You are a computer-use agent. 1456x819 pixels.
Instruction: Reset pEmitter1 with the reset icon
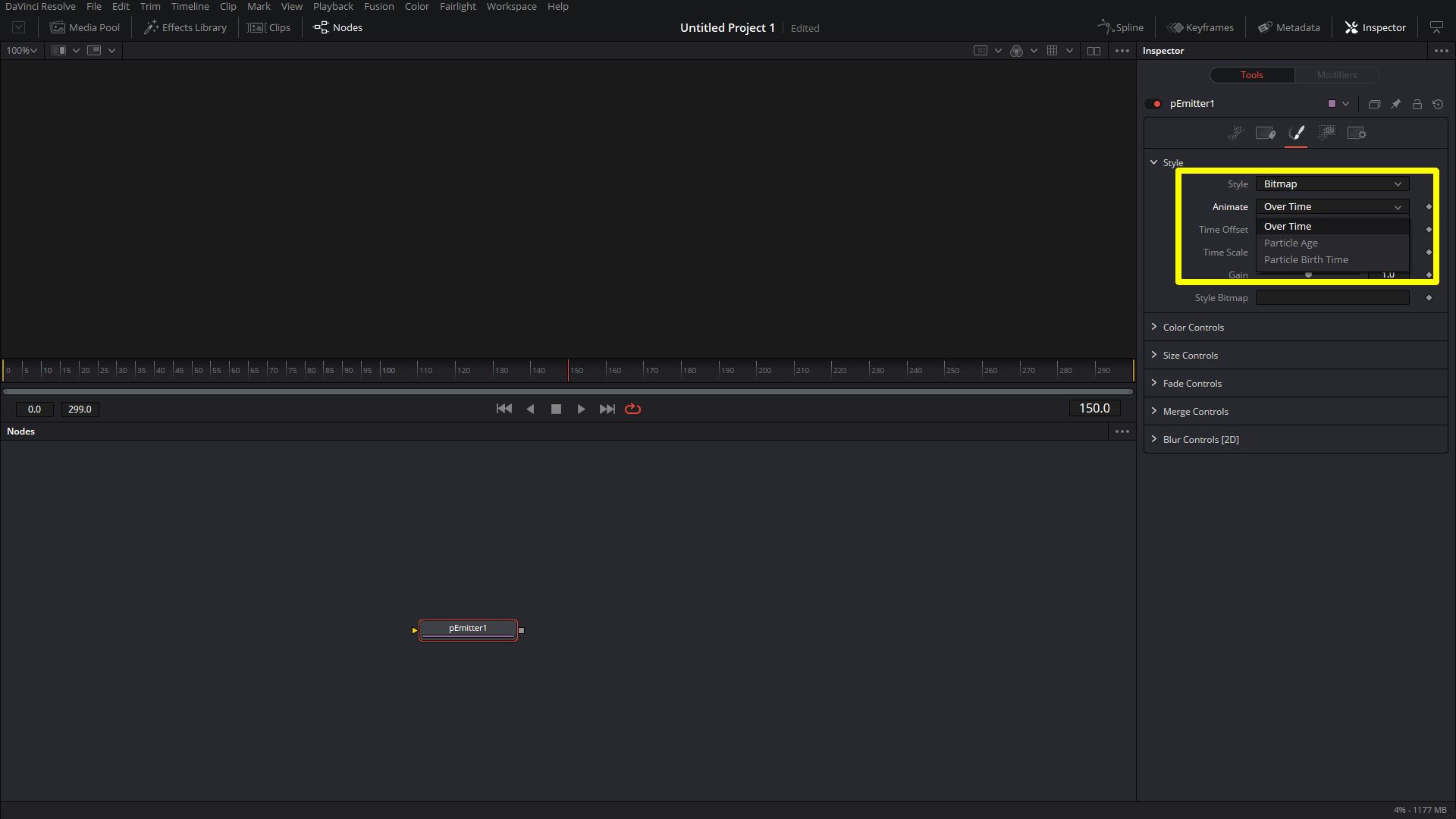coord(1438,104)
